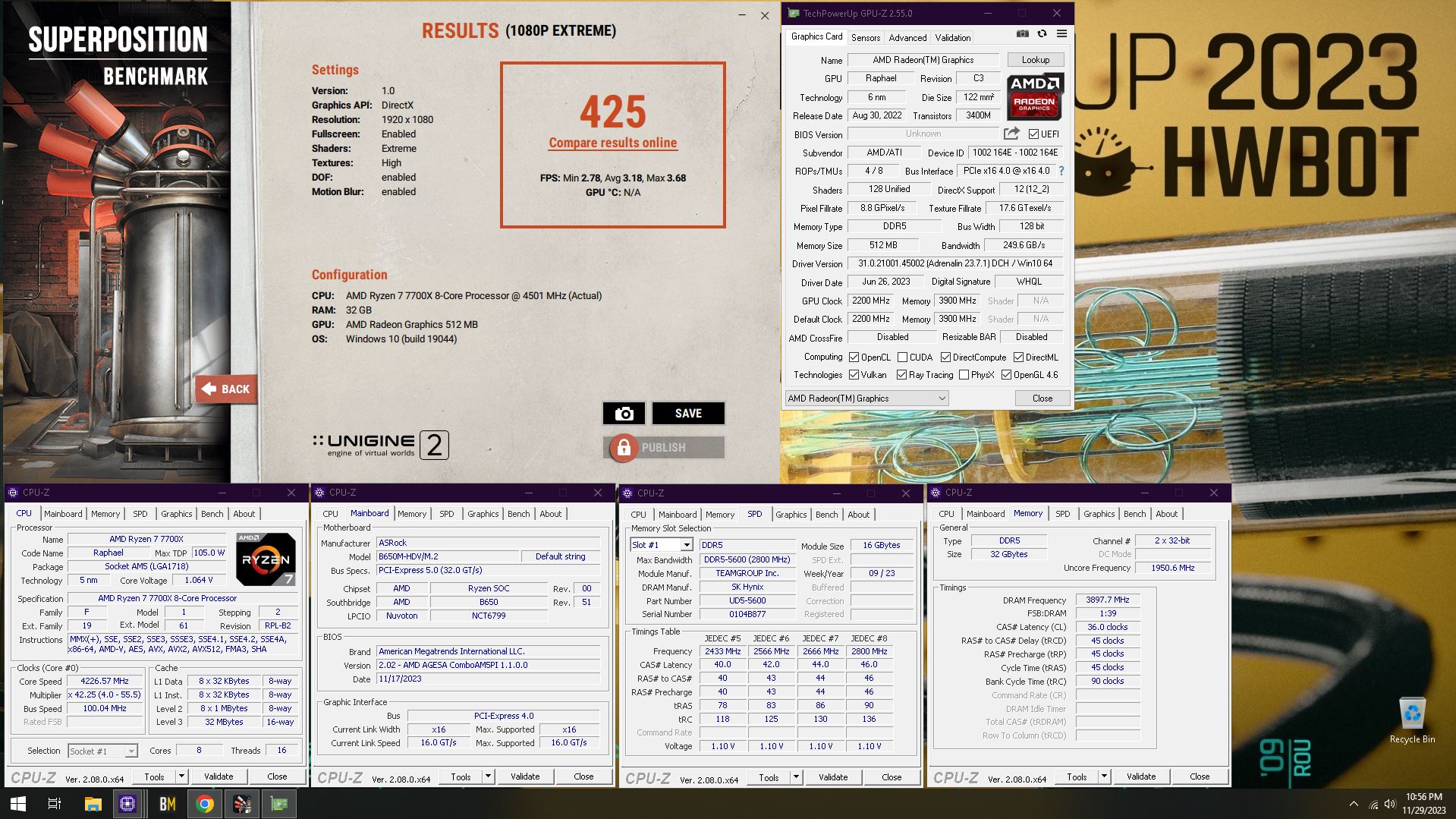Image resolution: width=1456 pixels, height=819 pixels.
Task: Toggle the Ray Tracing checkbox in GPU-Z
Action: 901,375
